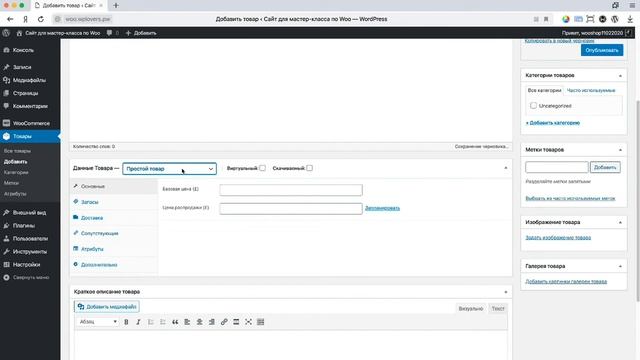The image size is (640, 360).
Task: Open the browser downloads icon
Action: pos(630,19)
